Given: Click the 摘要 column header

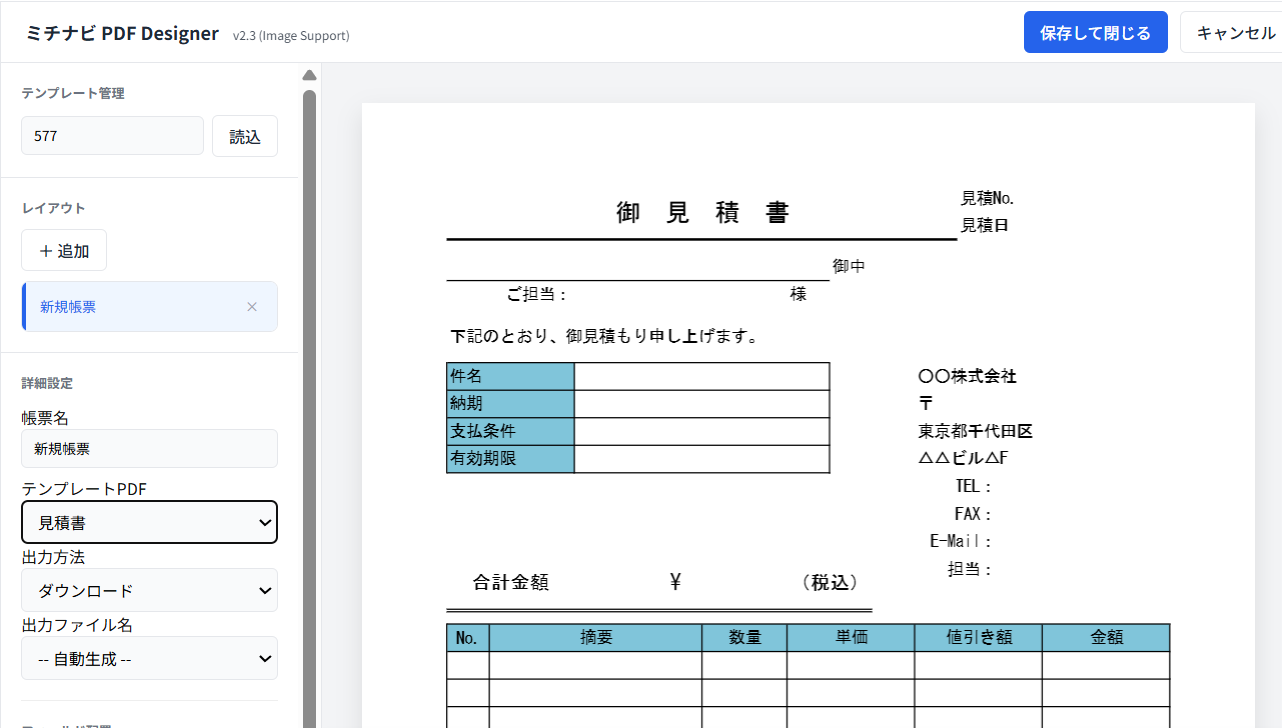Looking at the screenshot, I should pyautogui.click(x=596, y=637).
